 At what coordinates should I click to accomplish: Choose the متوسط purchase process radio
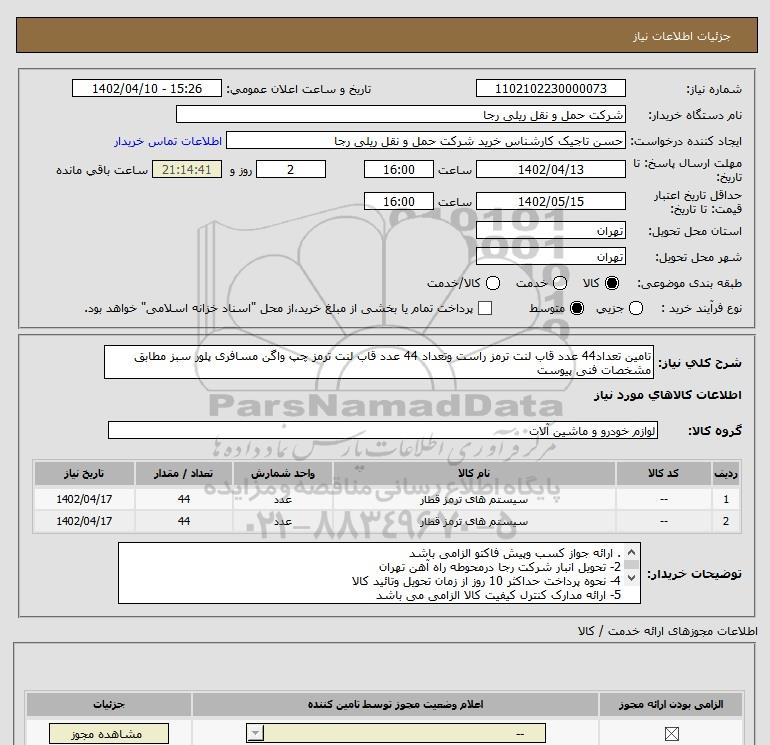[577, 308]
